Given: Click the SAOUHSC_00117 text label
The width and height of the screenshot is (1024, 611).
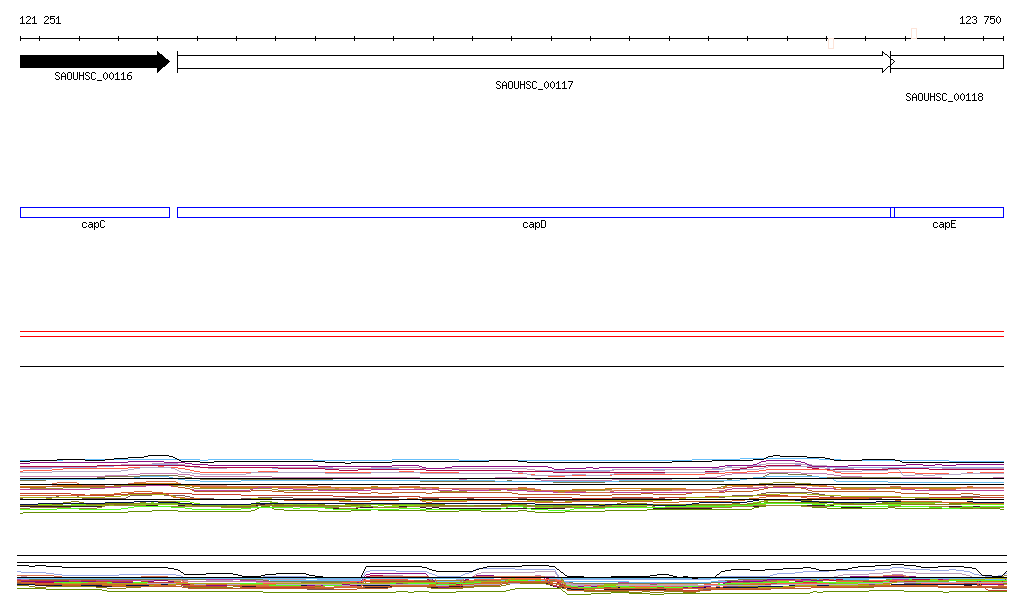Looking at the screenshot, I should [534, 86].
